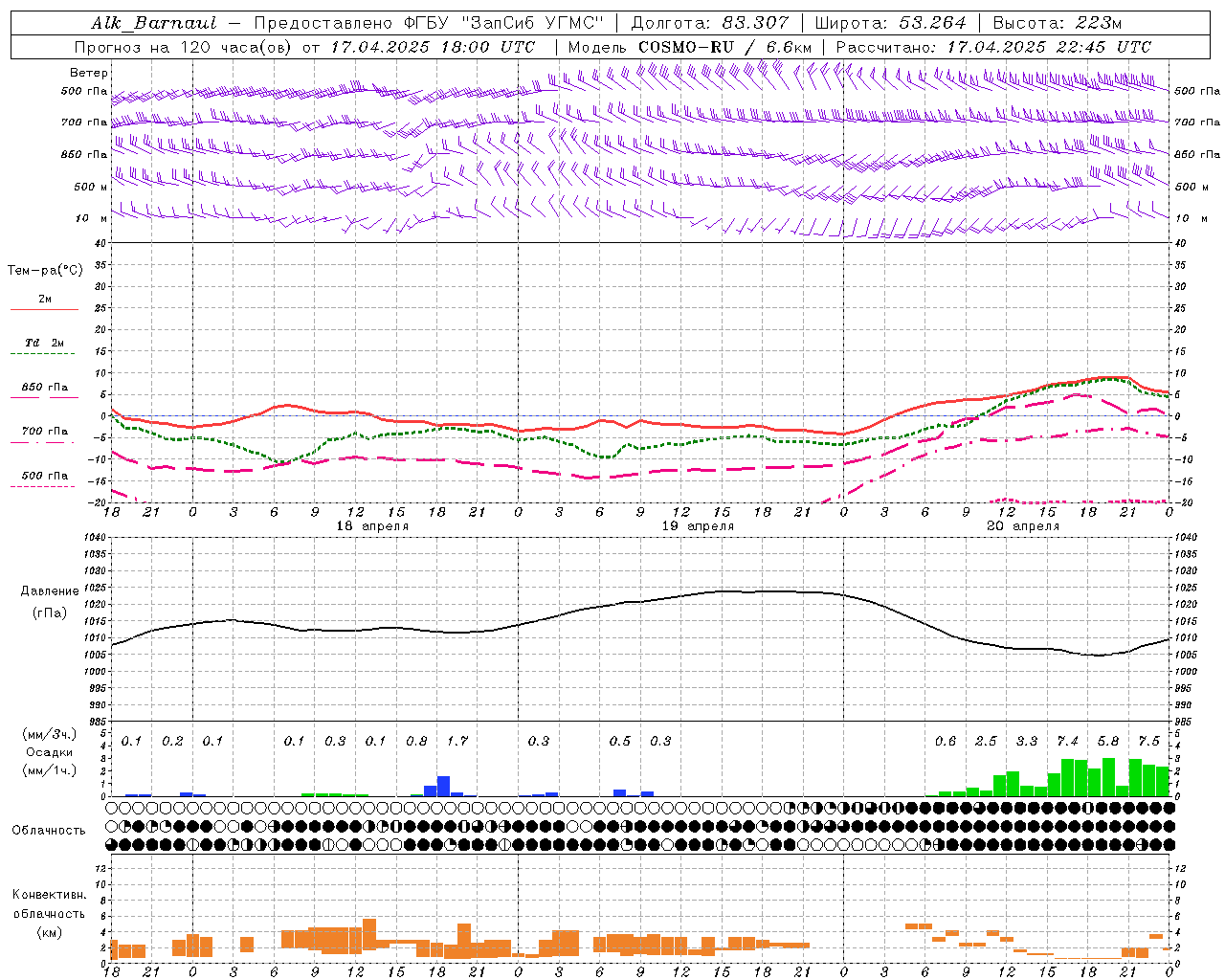
Task: Click 'Прогноз на 120 часа(ов)' forecast text
Action: pos(184,47)
